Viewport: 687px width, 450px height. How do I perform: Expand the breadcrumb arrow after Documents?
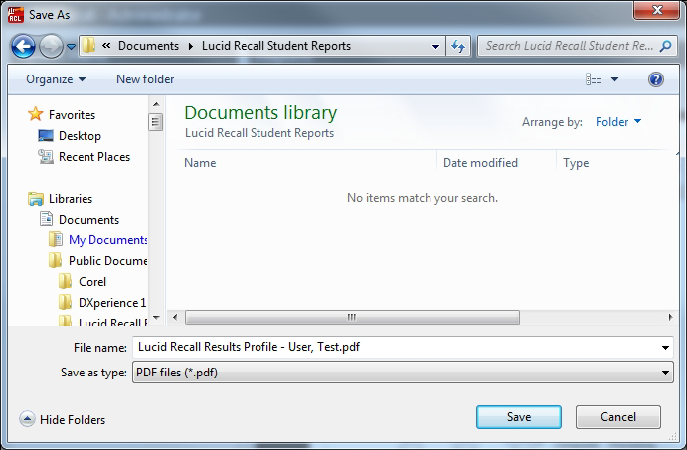[191, 46]
